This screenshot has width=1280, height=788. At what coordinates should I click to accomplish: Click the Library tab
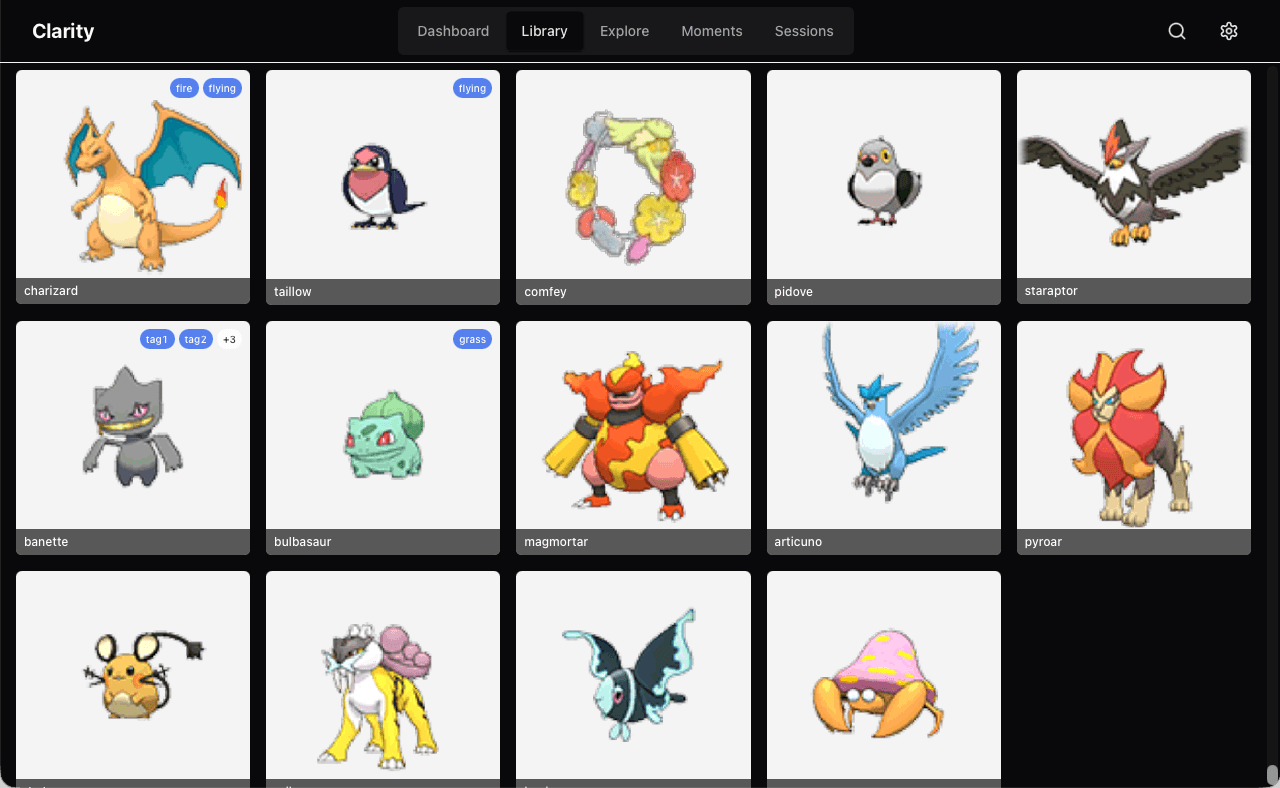point(544,31)
